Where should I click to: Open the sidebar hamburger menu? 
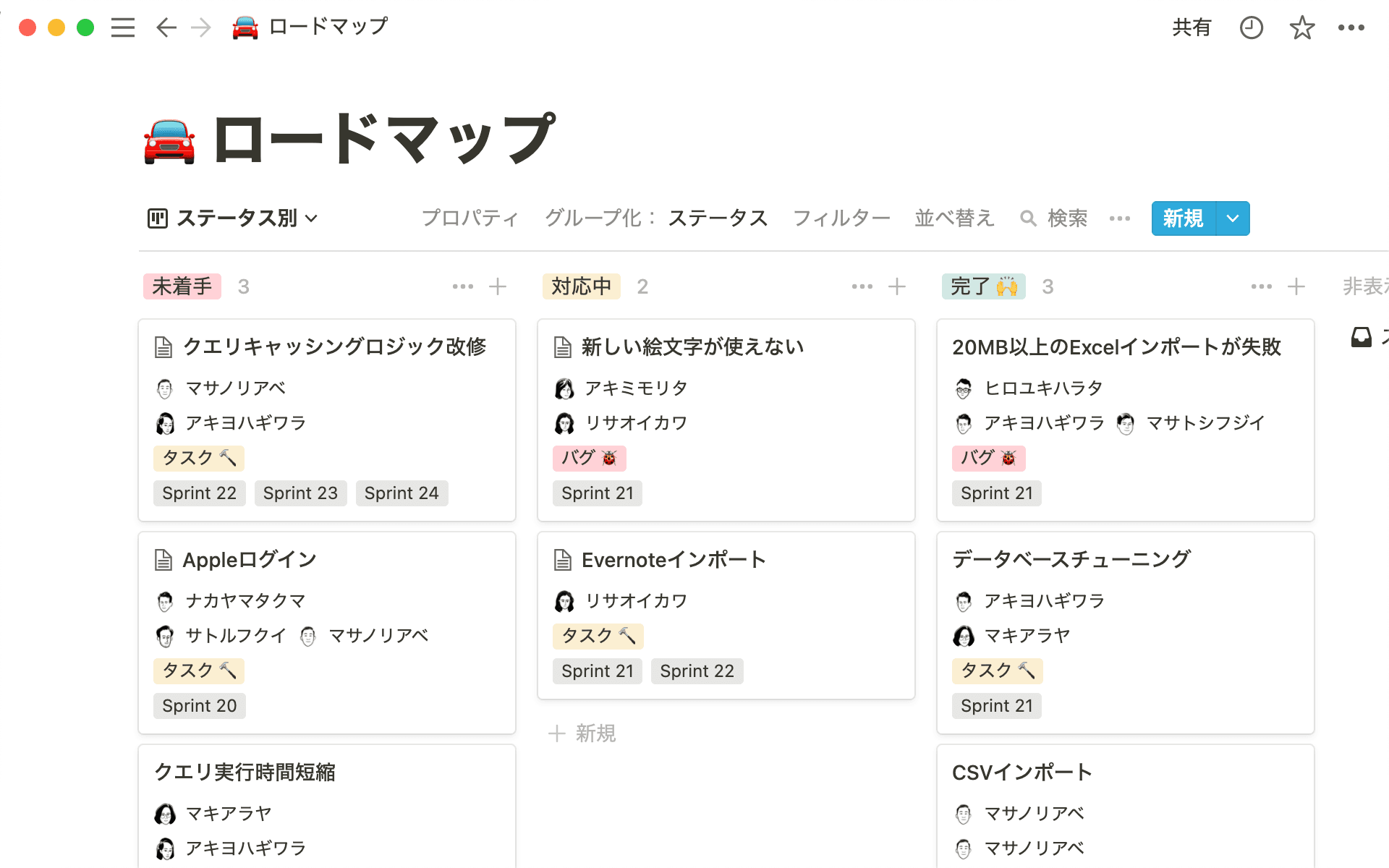coord(123,27)
